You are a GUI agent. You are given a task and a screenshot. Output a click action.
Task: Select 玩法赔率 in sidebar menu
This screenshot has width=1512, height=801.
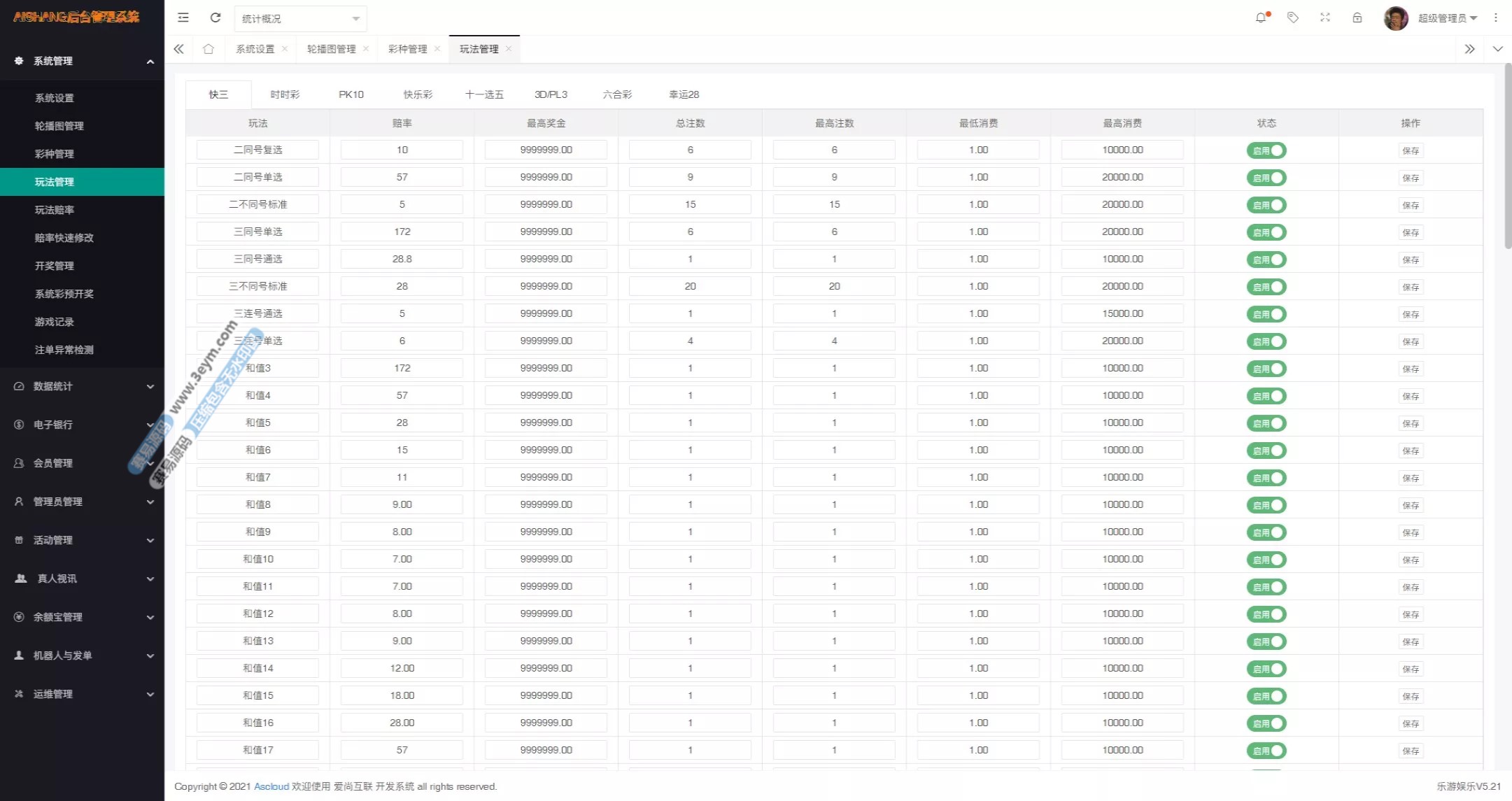point(55,210)
